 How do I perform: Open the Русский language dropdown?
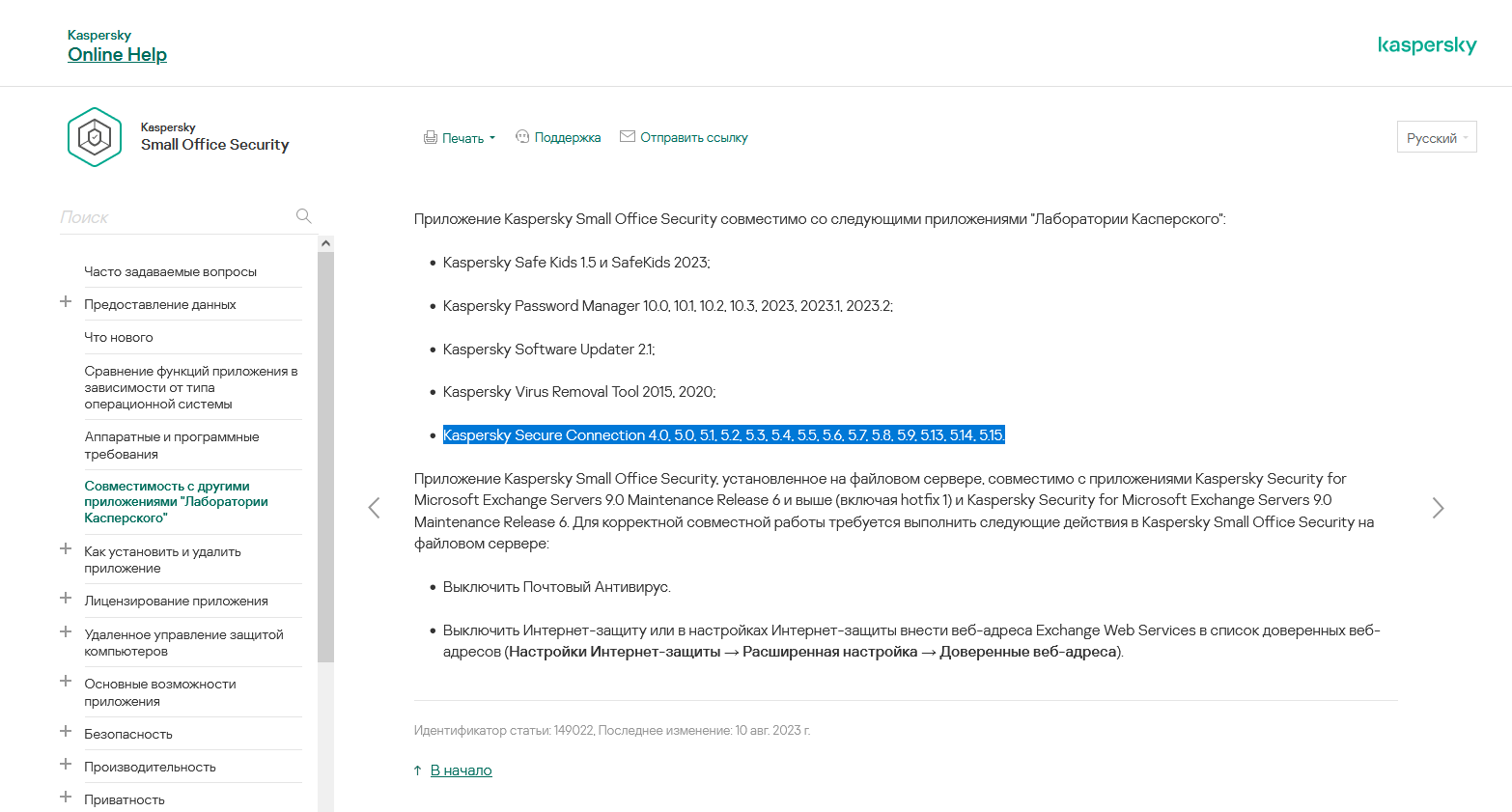pos(1437,137)
